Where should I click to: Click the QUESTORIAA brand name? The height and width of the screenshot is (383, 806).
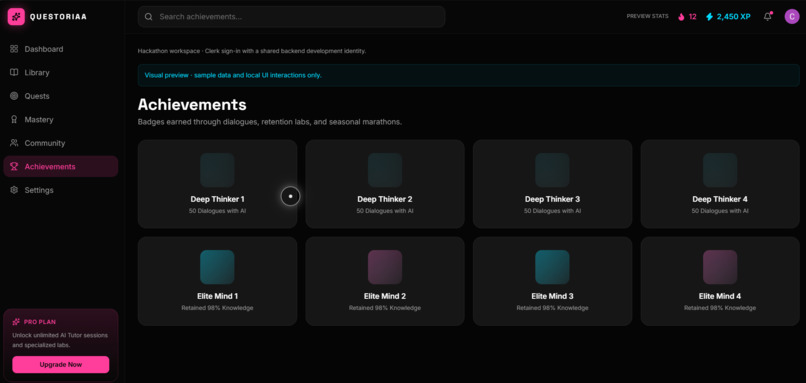click(x=58, y=16)
